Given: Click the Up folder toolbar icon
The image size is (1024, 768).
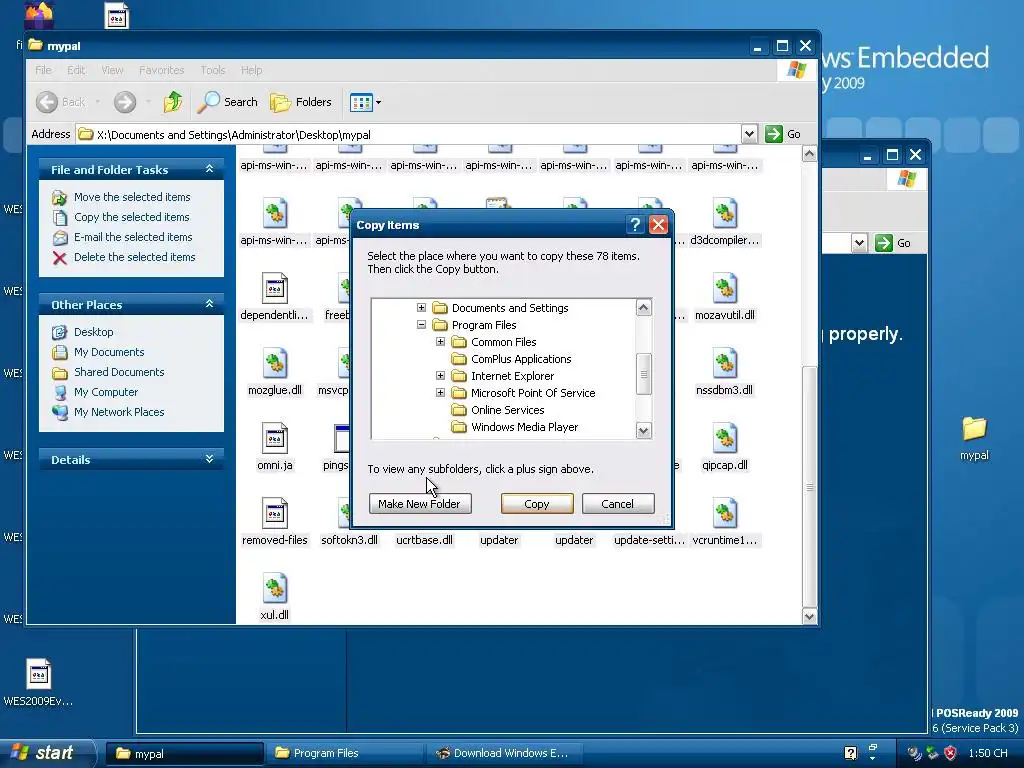Looking at the screenshot, I should [x=173, y=102].
